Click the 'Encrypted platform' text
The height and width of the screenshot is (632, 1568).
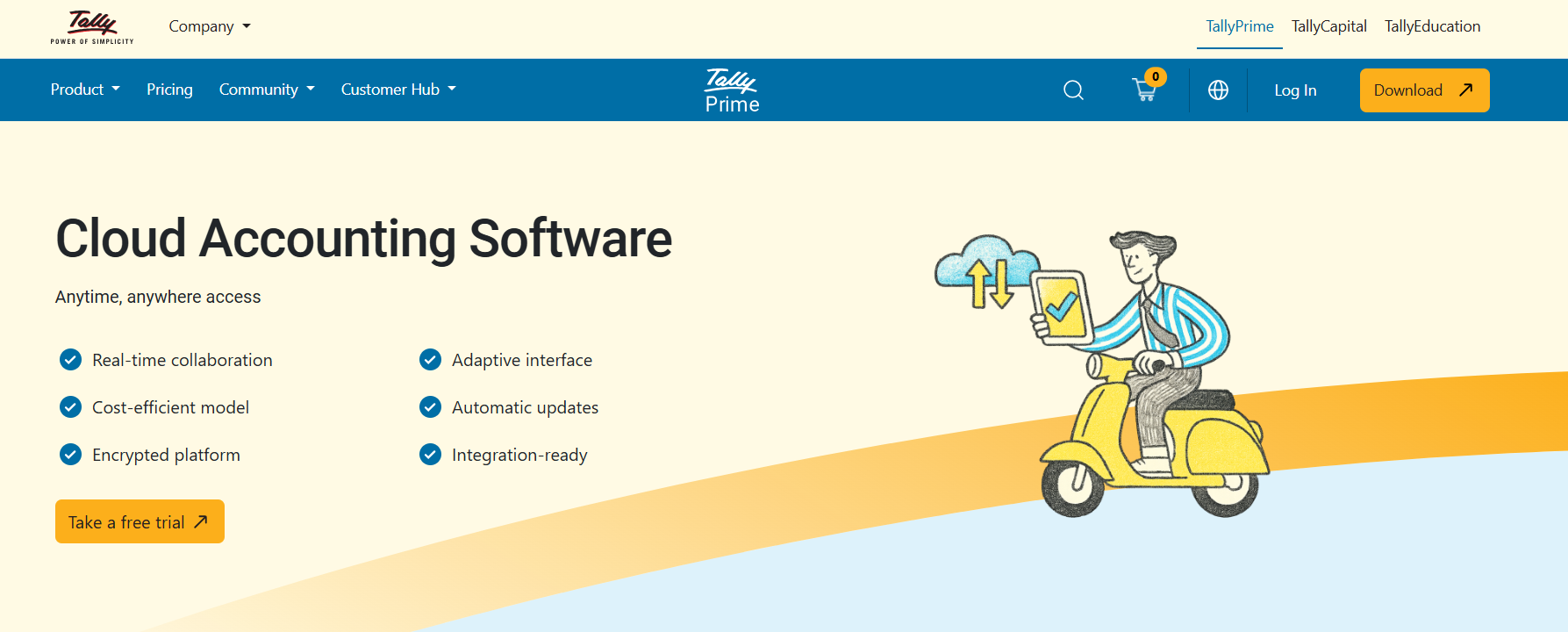pyautogui.click(x=166, y=455)
